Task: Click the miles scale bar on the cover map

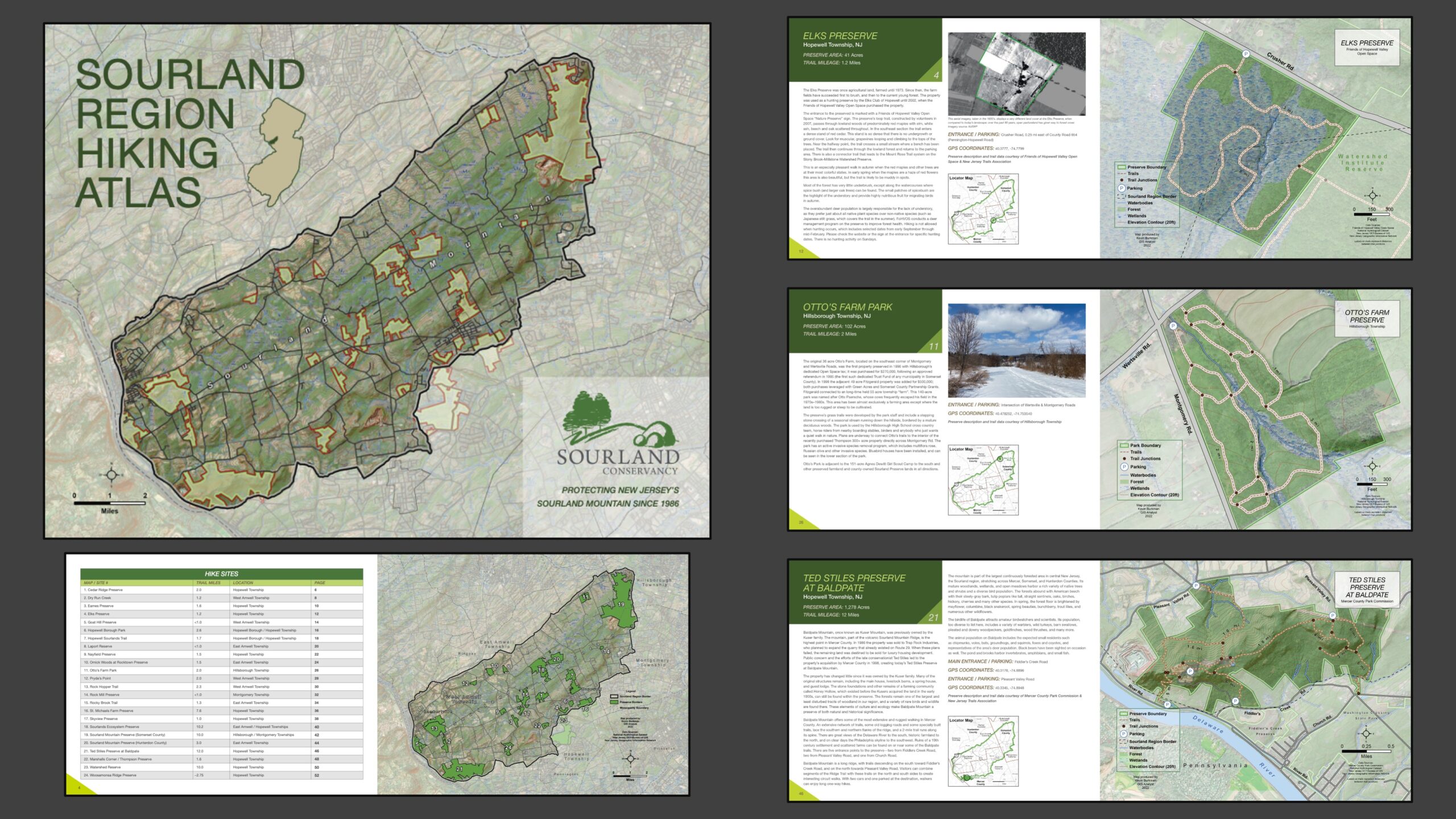Action: pos(110,503)
